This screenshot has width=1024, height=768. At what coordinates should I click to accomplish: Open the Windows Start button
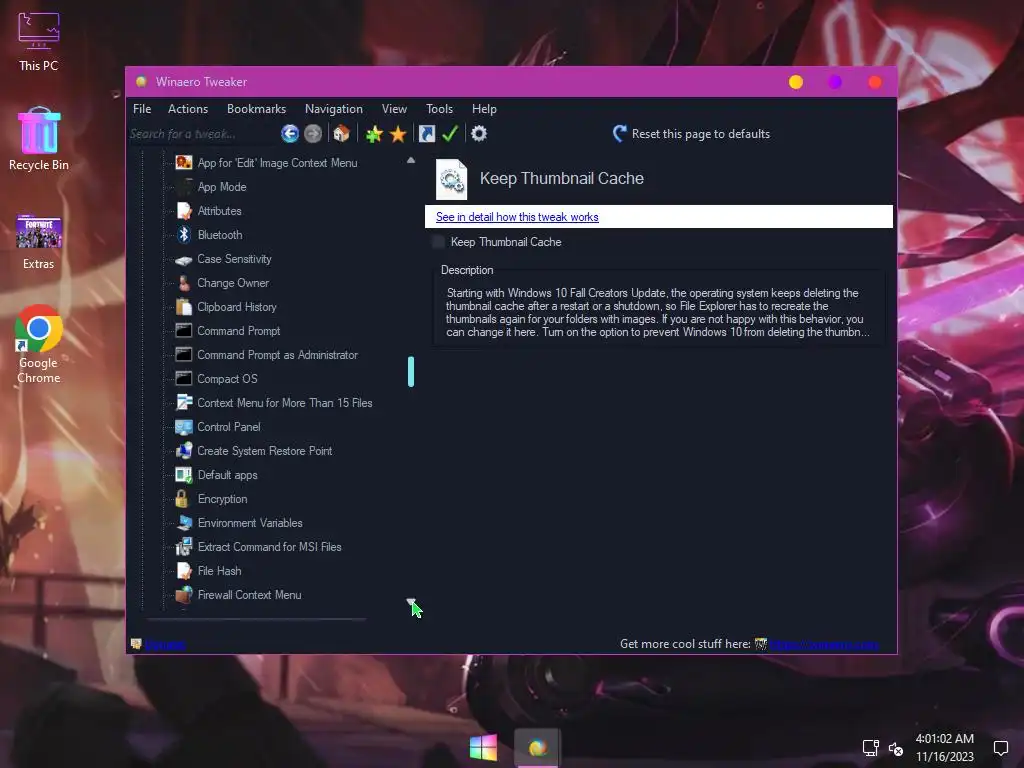(483, 748)
